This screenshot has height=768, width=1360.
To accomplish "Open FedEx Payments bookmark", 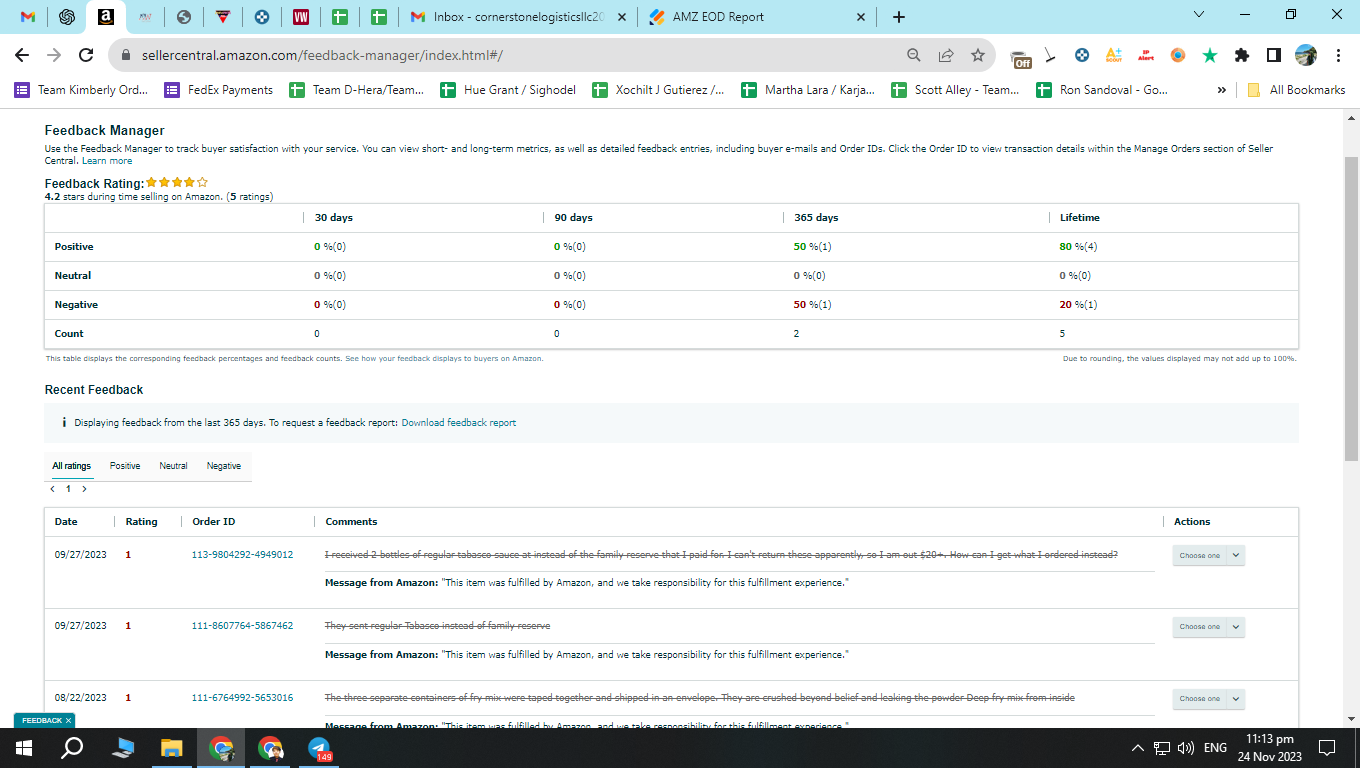I will 218,90.
